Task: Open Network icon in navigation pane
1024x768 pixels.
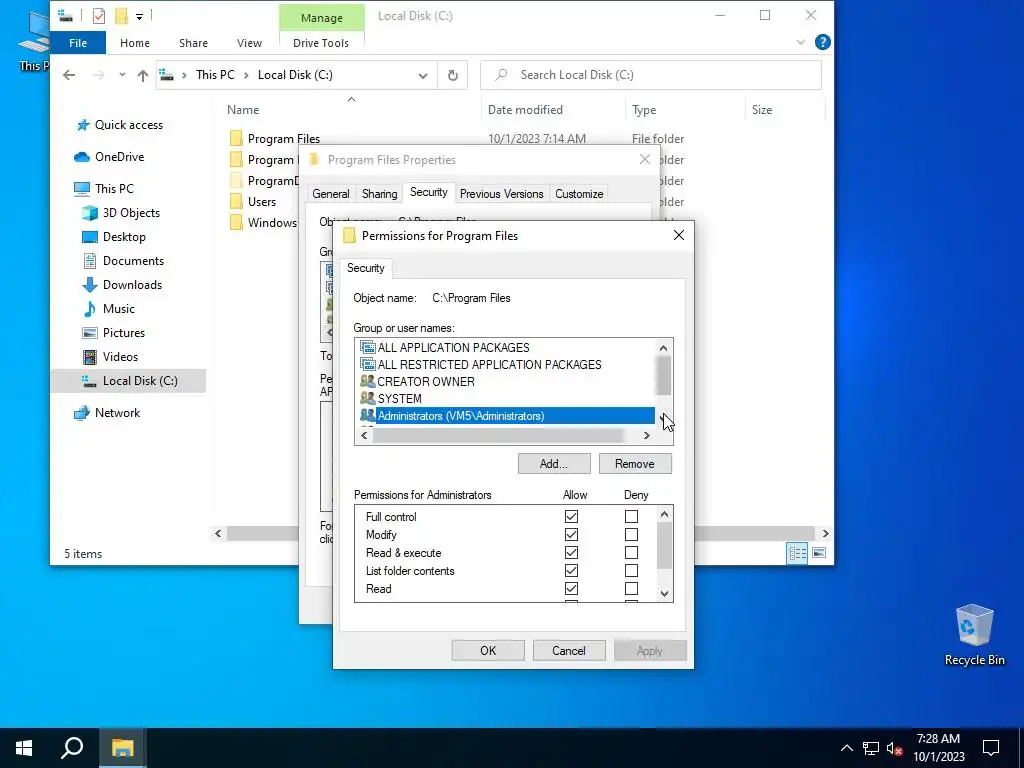Action: pyautogui.click(x=82, y=413)
